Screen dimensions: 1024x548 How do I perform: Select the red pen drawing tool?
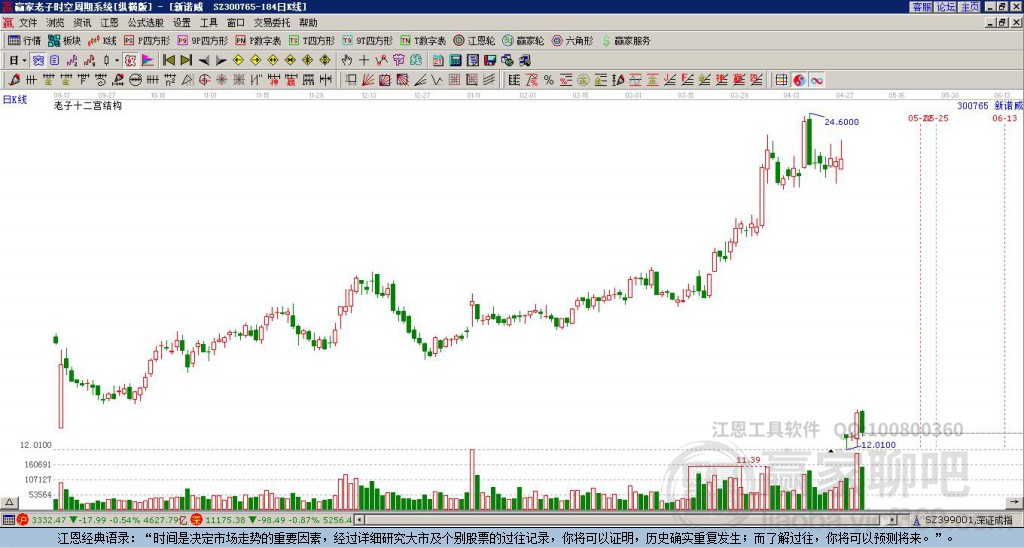(14, 80)
